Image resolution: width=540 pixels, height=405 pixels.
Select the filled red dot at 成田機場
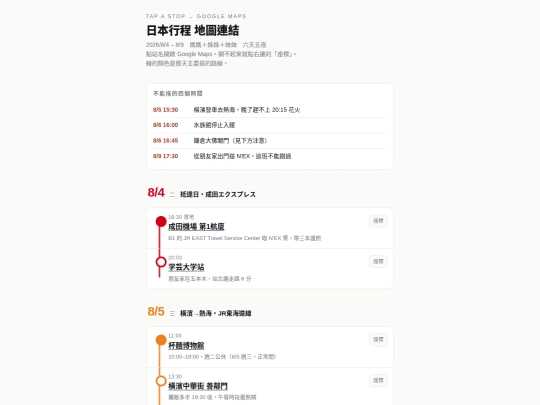point(161,221)
